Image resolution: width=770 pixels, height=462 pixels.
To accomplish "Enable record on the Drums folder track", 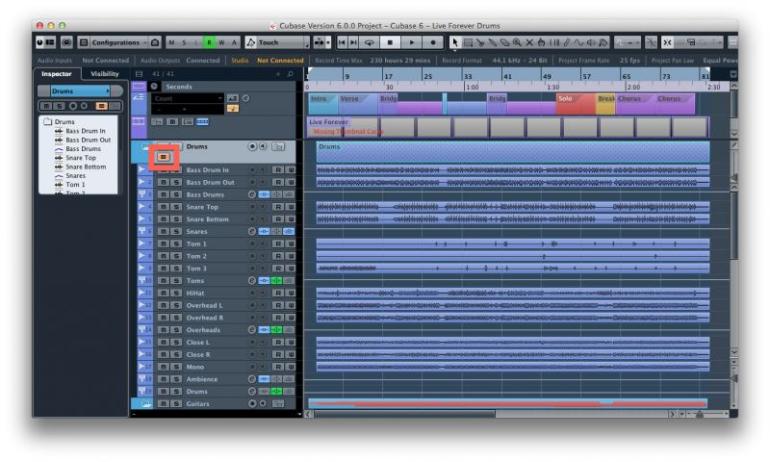I will pyautogui.click(x=252, y=146).
